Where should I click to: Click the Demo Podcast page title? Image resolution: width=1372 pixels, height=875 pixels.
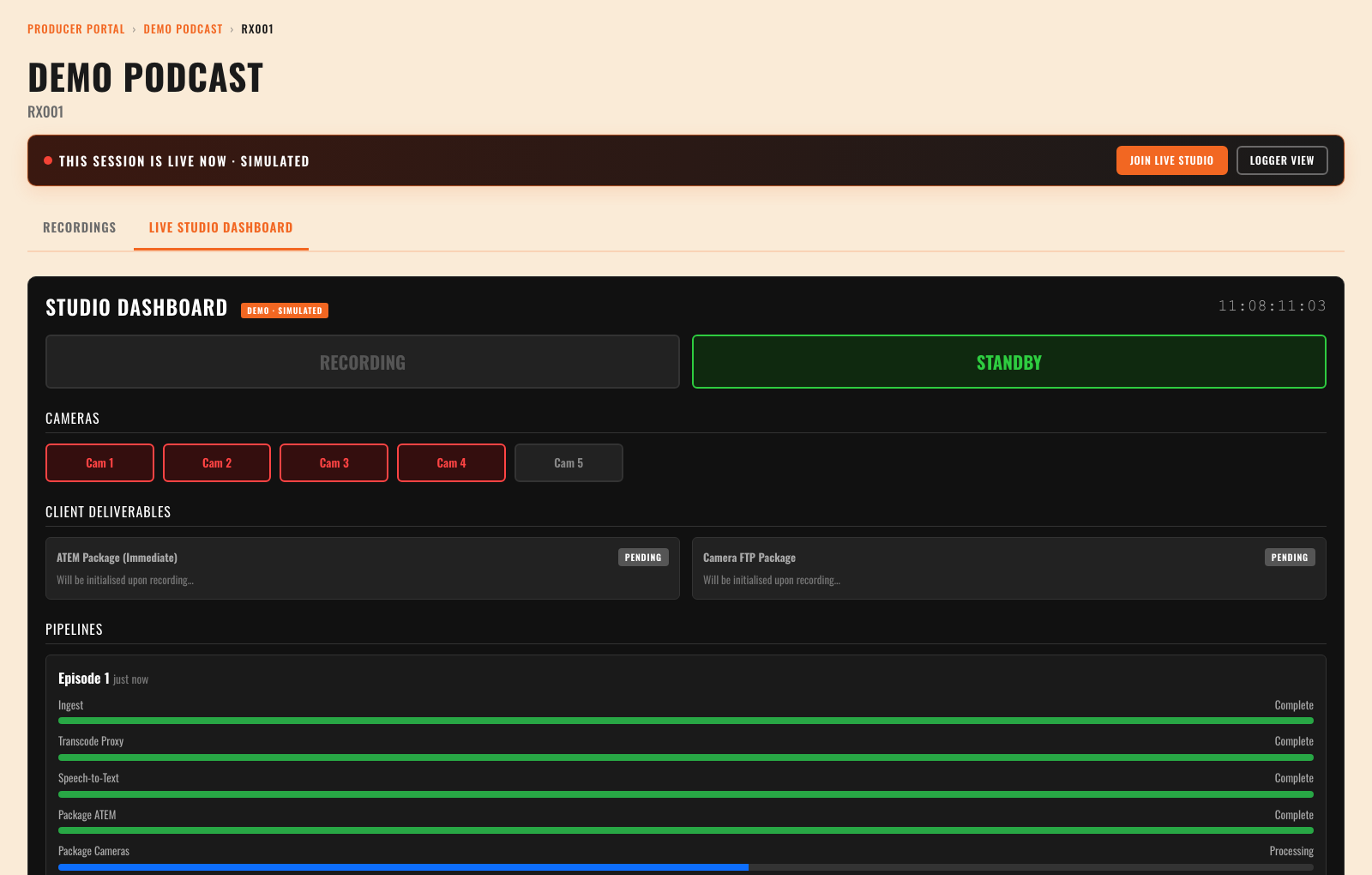pyautogui.click(x=146, y=78)
